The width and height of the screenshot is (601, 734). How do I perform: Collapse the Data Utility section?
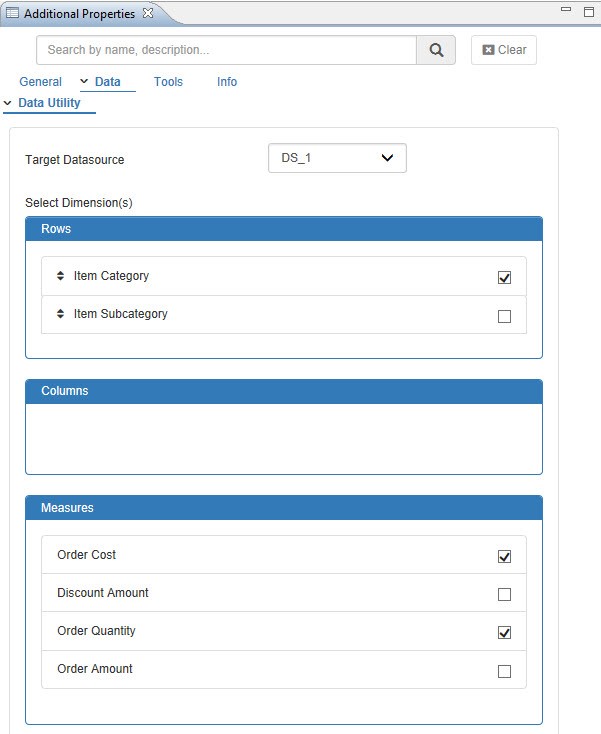9,103
